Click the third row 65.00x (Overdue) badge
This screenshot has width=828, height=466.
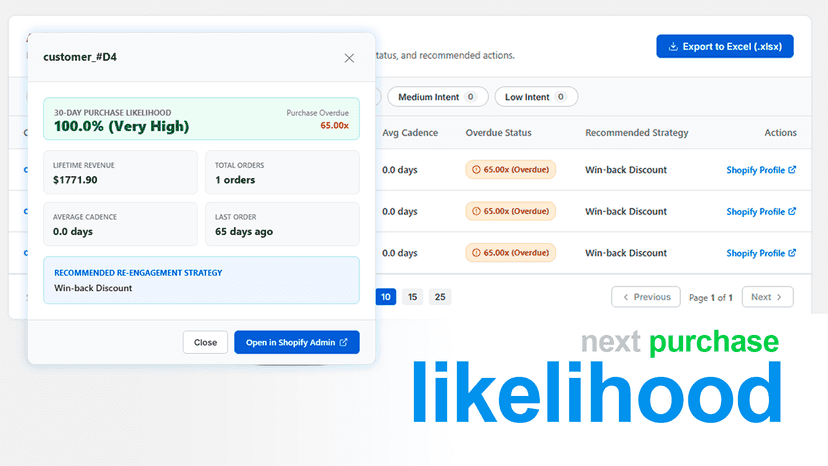pos(510,253)
